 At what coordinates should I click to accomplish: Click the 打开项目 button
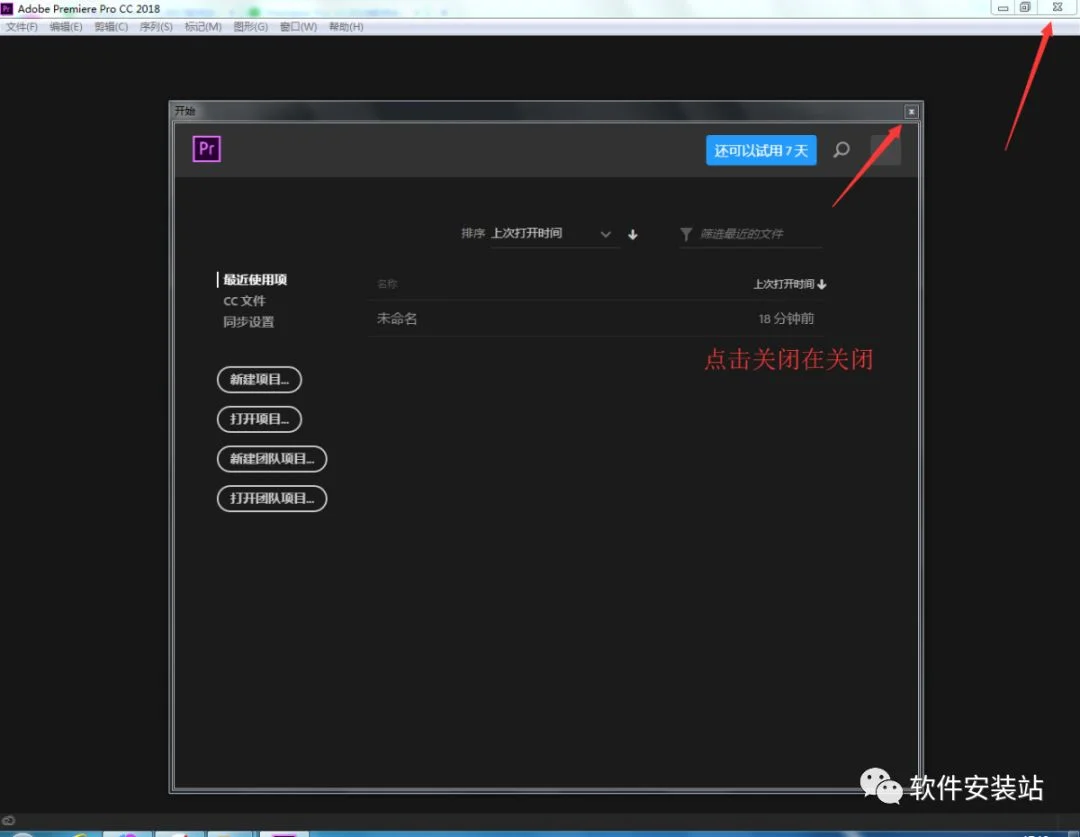(259, 419)
